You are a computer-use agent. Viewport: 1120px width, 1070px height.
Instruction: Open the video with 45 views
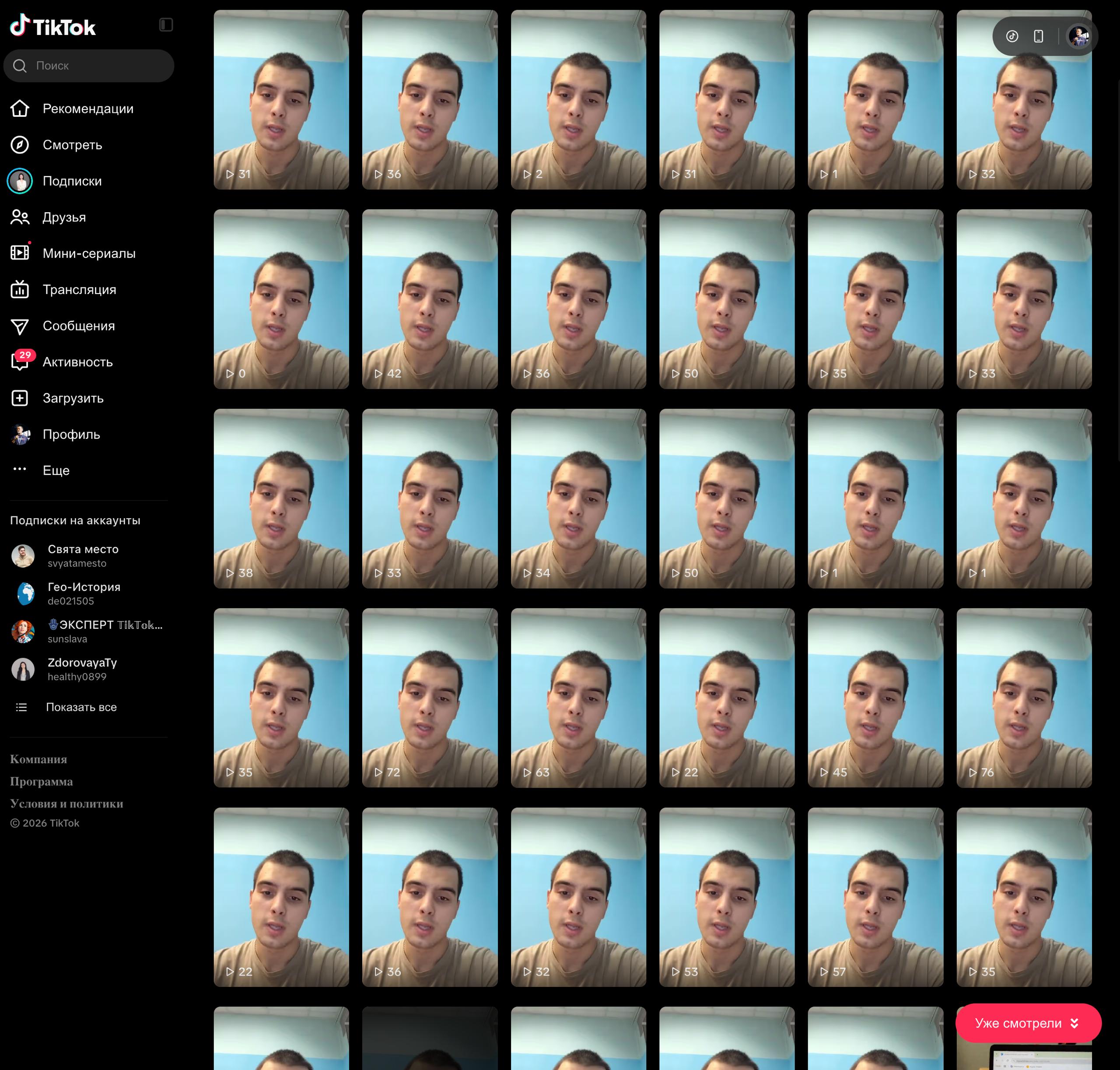(875, 698)
